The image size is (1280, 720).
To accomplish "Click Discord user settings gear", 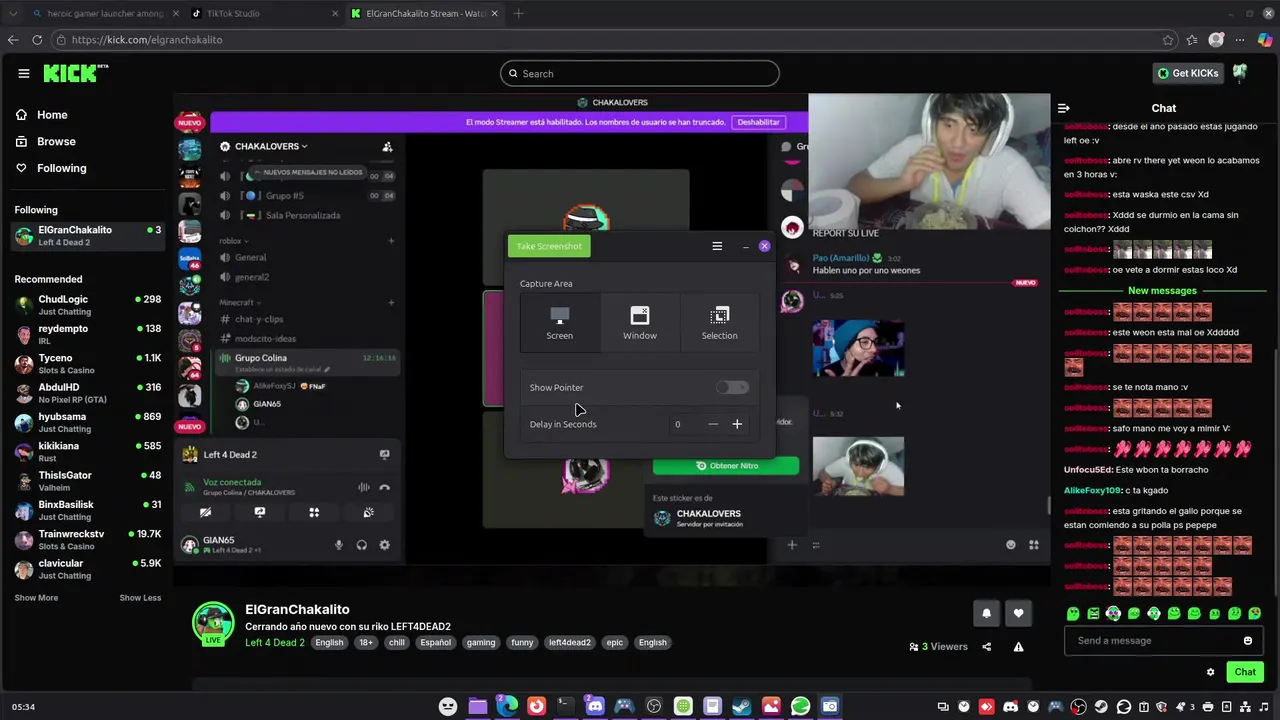I will (384, 545).
